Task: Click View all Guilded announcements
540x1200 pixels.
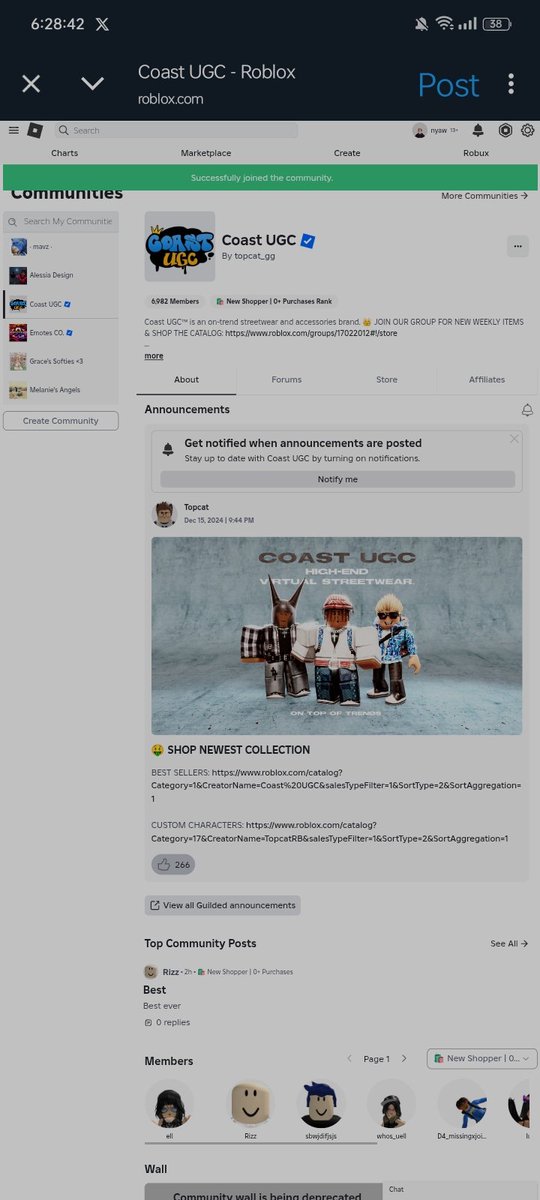Action: 223,905
